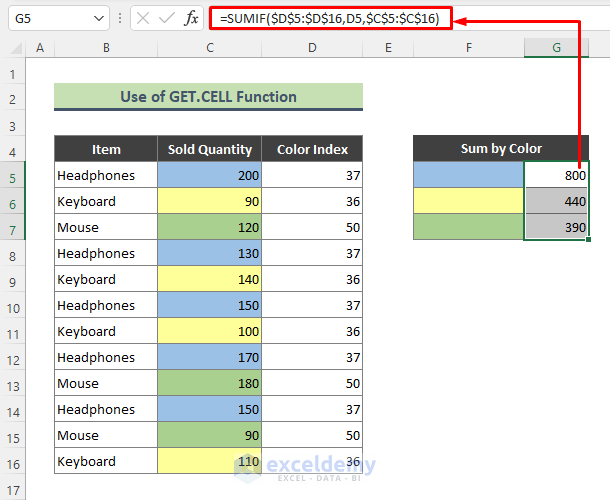Click the Insert Function fx icon
The height and width of the screenshot is (500, 610).
tap(191, 18)
